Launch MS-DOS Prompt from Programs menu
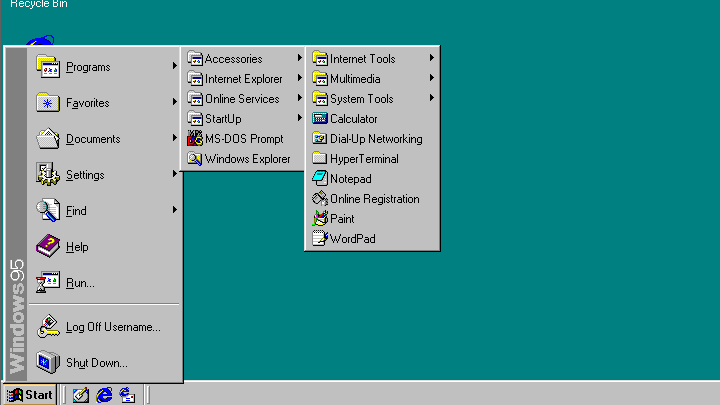Image resolution: width=720 pixels, height=405 pixels. tap(244, 139)
